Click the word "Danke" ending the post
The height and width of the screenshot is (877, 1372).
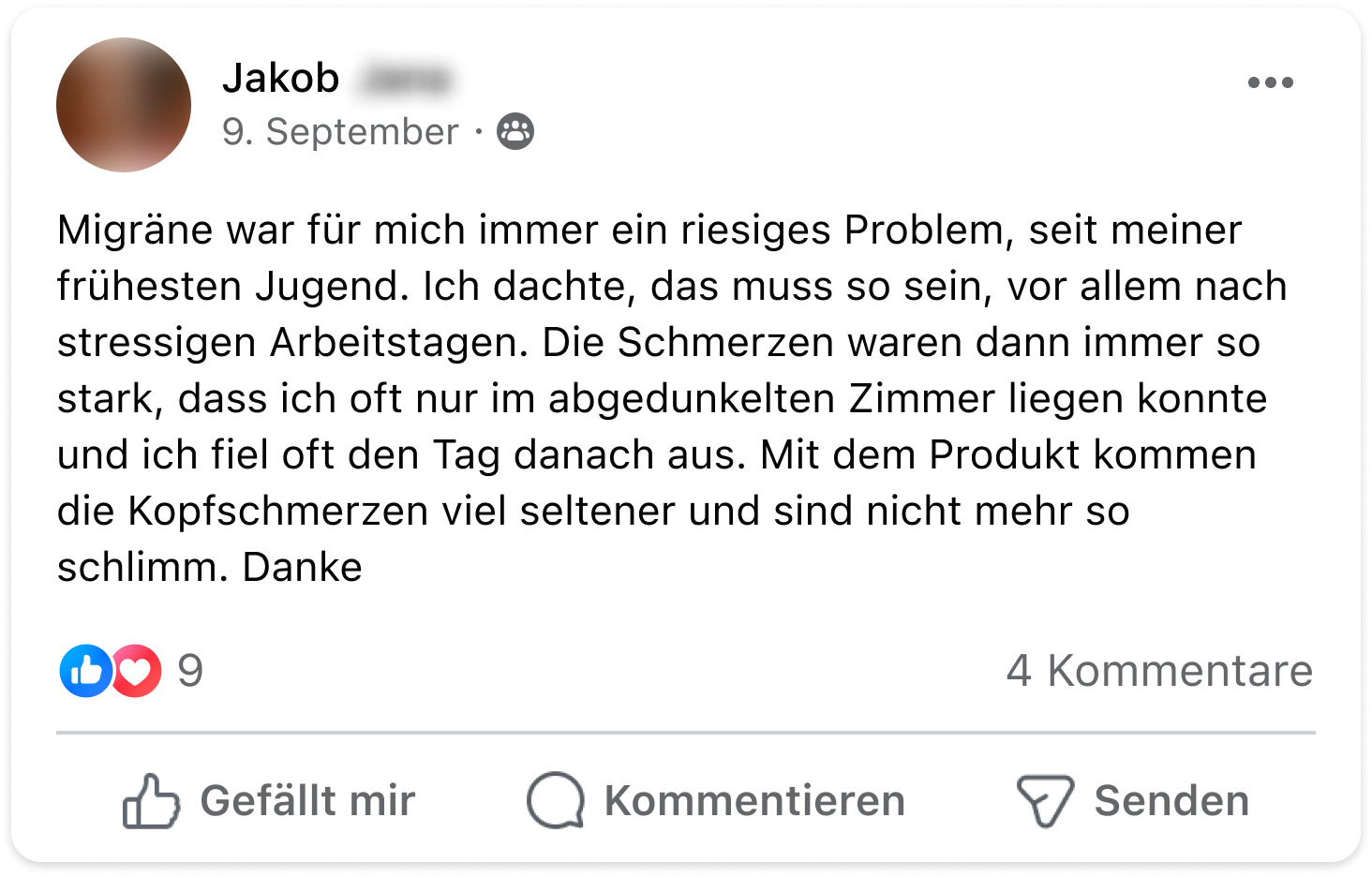click(302, 568)
